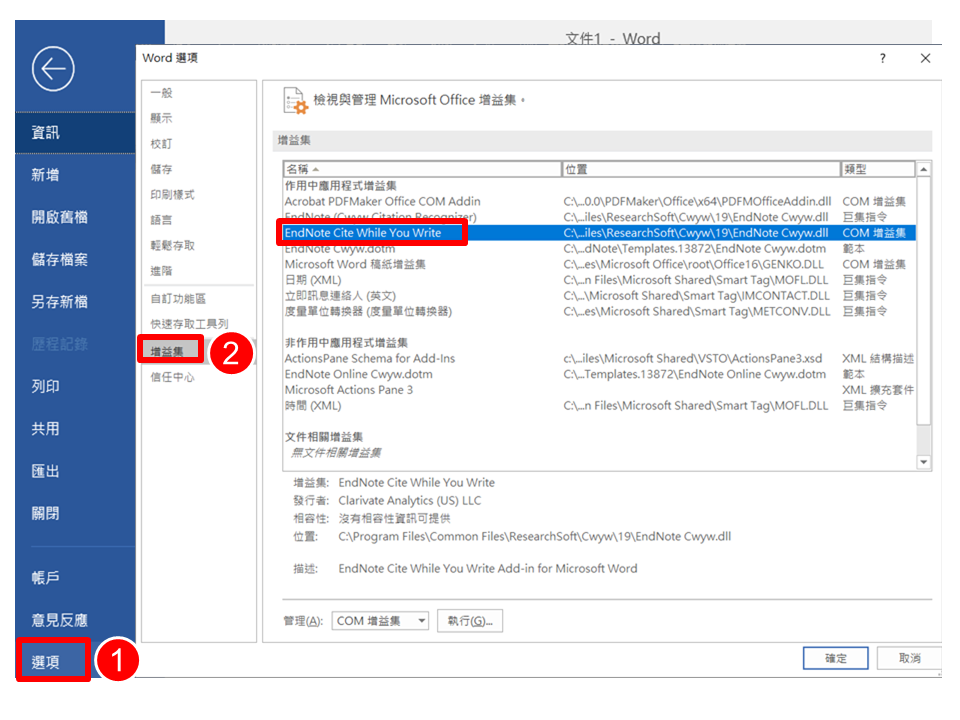Select the 顯示 options category
Viewport: 960px width, 720px height.
click(198, 118)
